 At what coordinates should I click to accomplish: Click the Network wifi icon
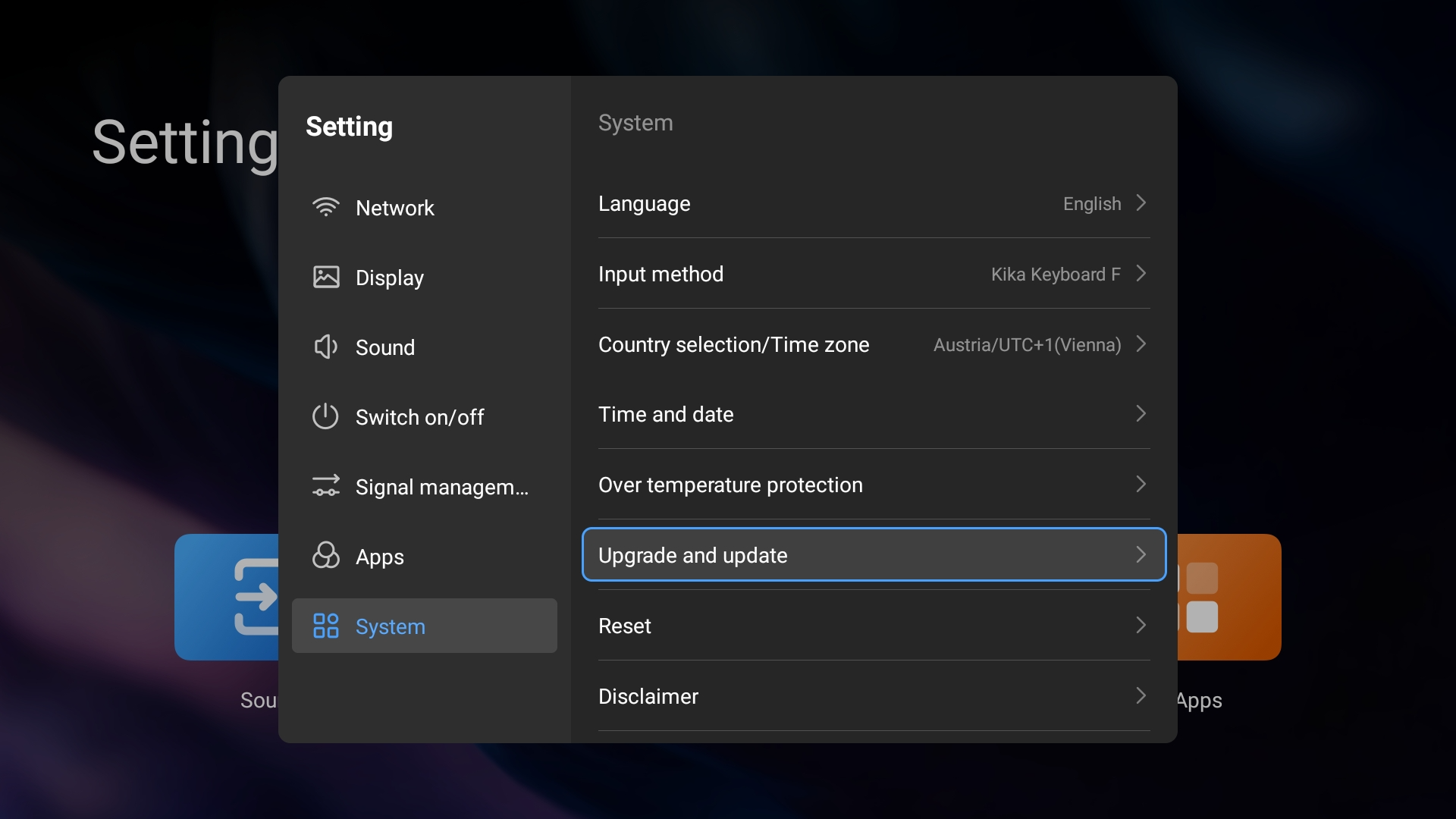(326, 207)
